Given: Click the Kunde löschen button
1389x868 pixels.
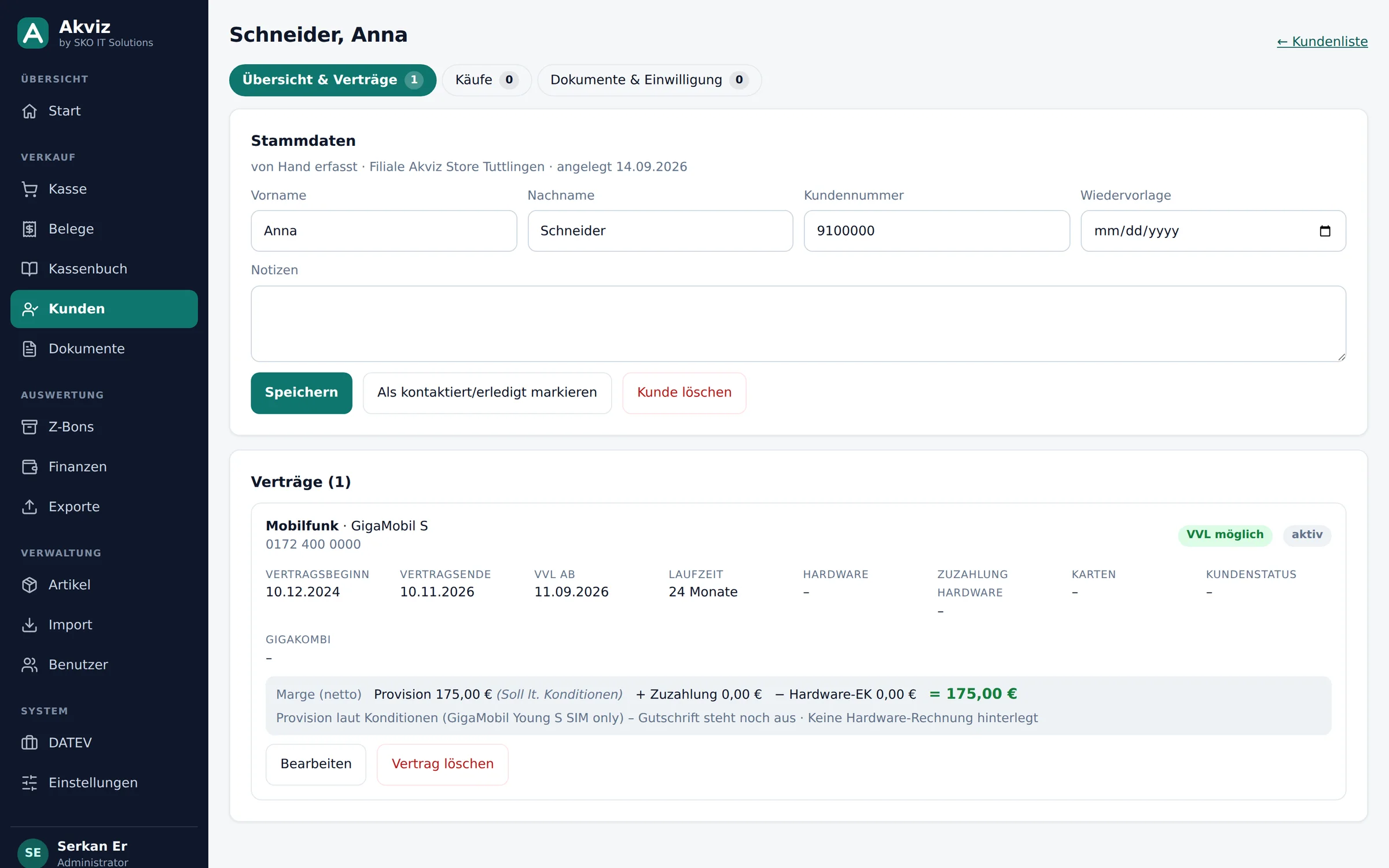Looking at the screenshot, I should click(684, 392).
